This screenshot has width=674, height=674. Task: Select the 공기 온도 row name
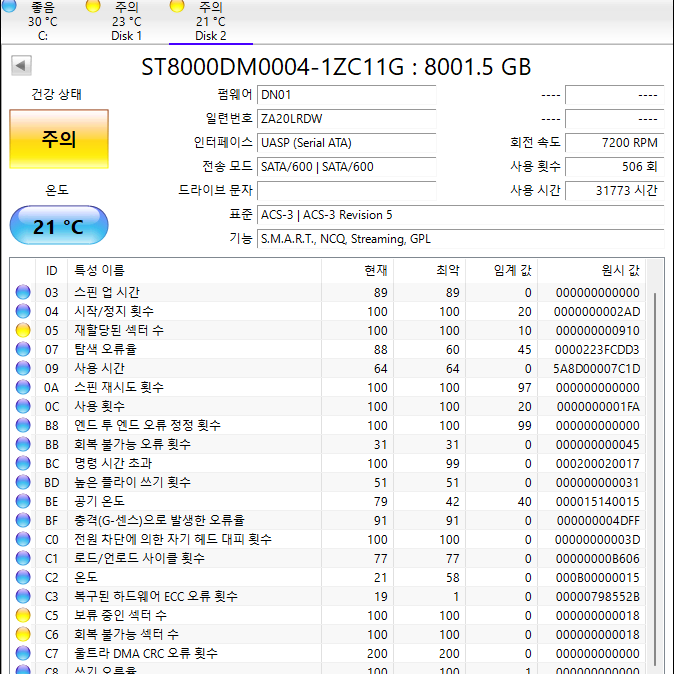point(99,501)
